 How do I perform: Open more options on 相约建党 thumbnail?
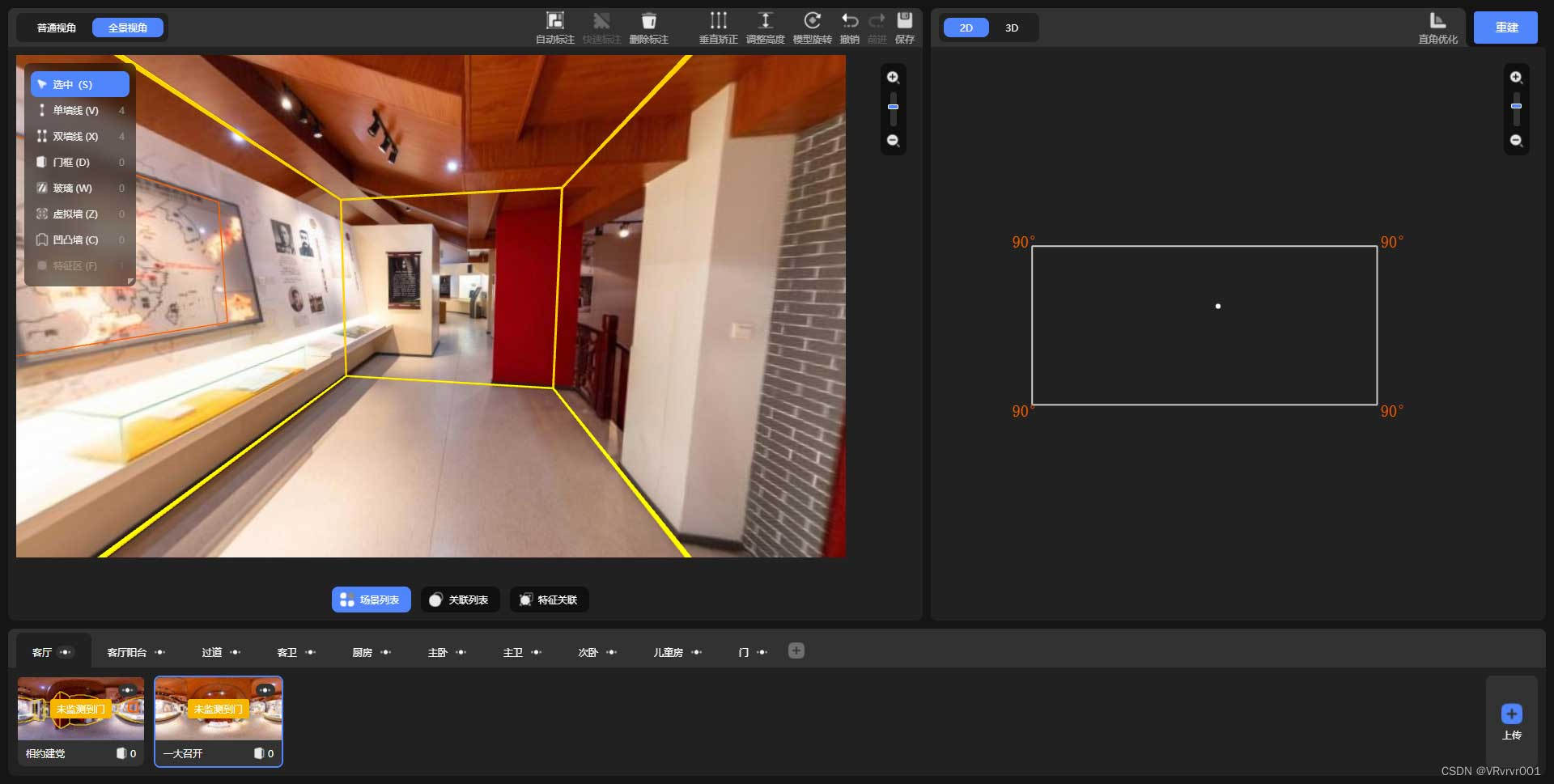point(128,690)
